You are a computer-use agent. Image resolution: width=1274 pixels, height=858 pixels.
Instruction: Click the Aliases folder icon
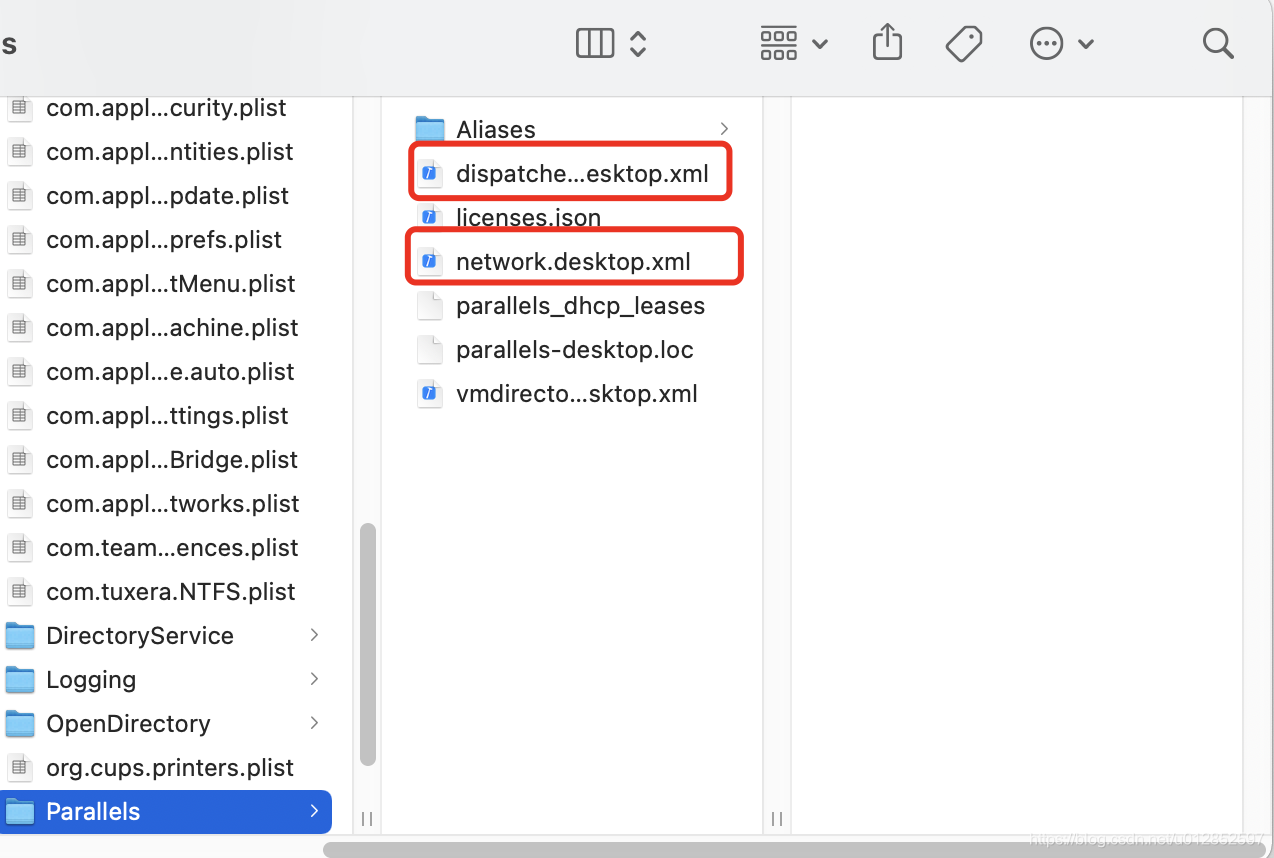tap(429, 128)
